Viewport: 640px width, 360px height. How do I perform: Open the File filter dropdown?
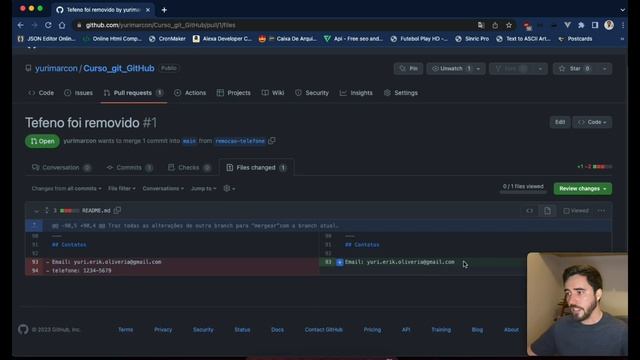[122, 189]
